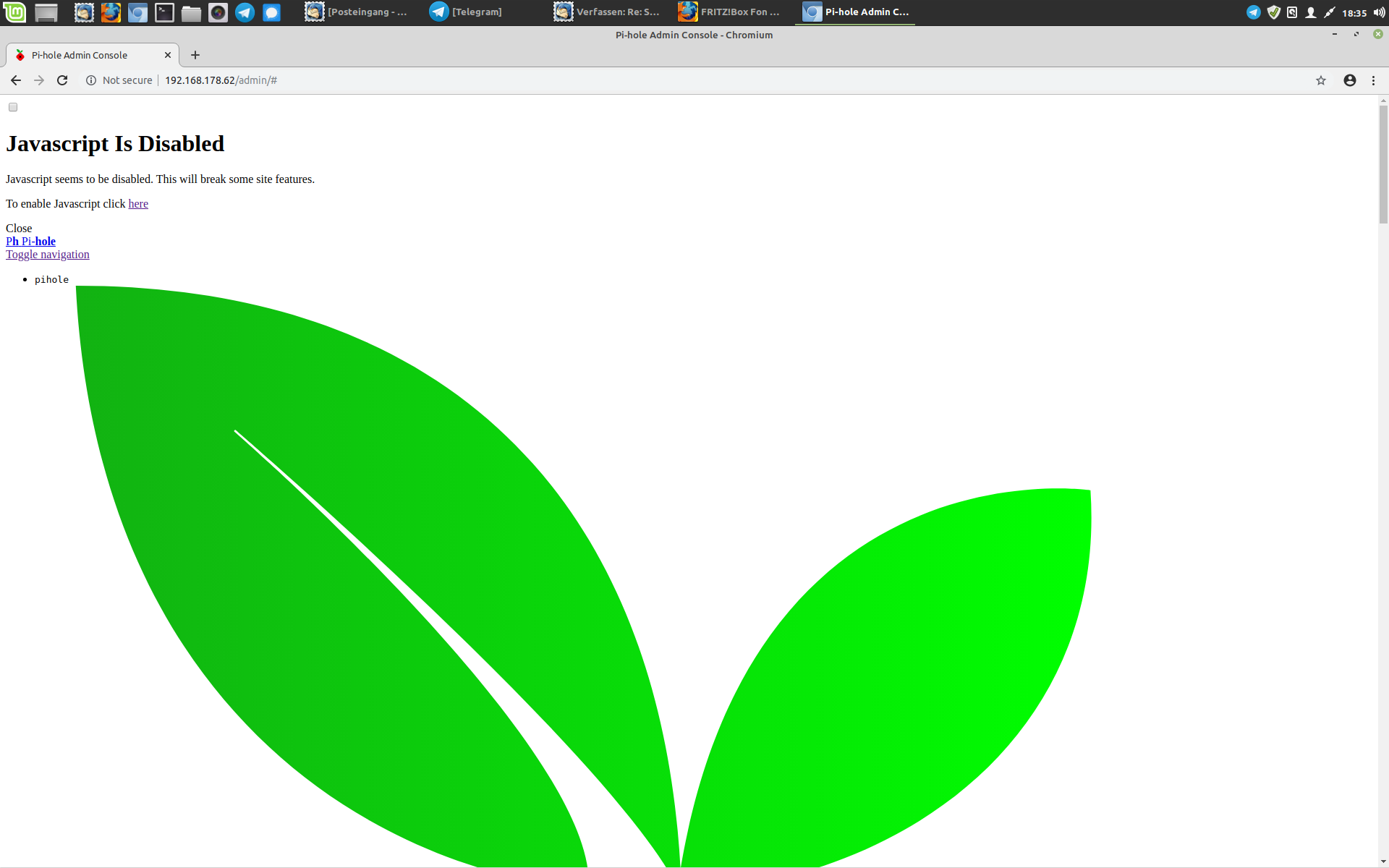
Task: View site information for Not secure warning
Action: coord(119,80)
